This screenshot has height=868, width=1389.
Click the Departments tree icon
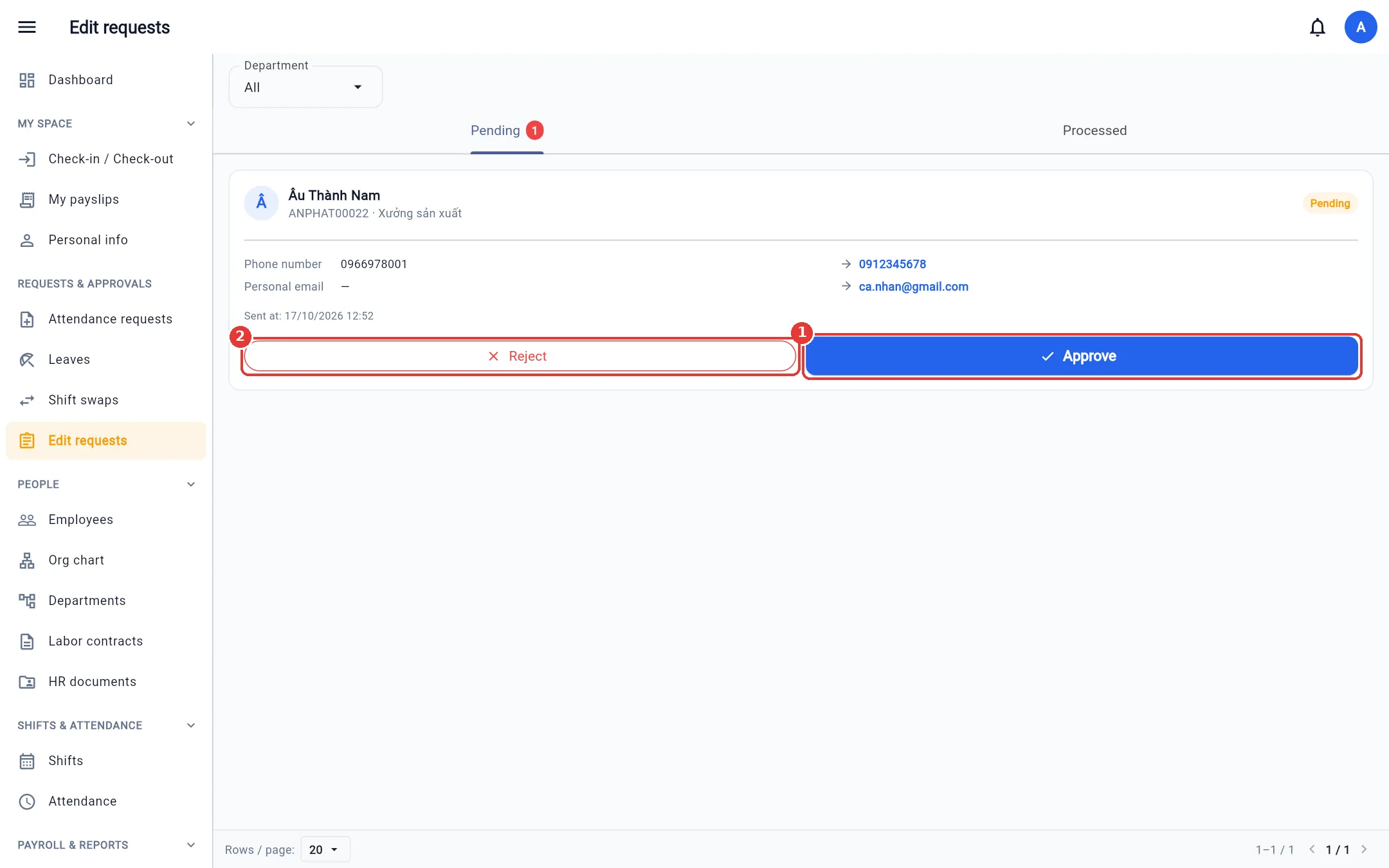click(x=27, y=601)
